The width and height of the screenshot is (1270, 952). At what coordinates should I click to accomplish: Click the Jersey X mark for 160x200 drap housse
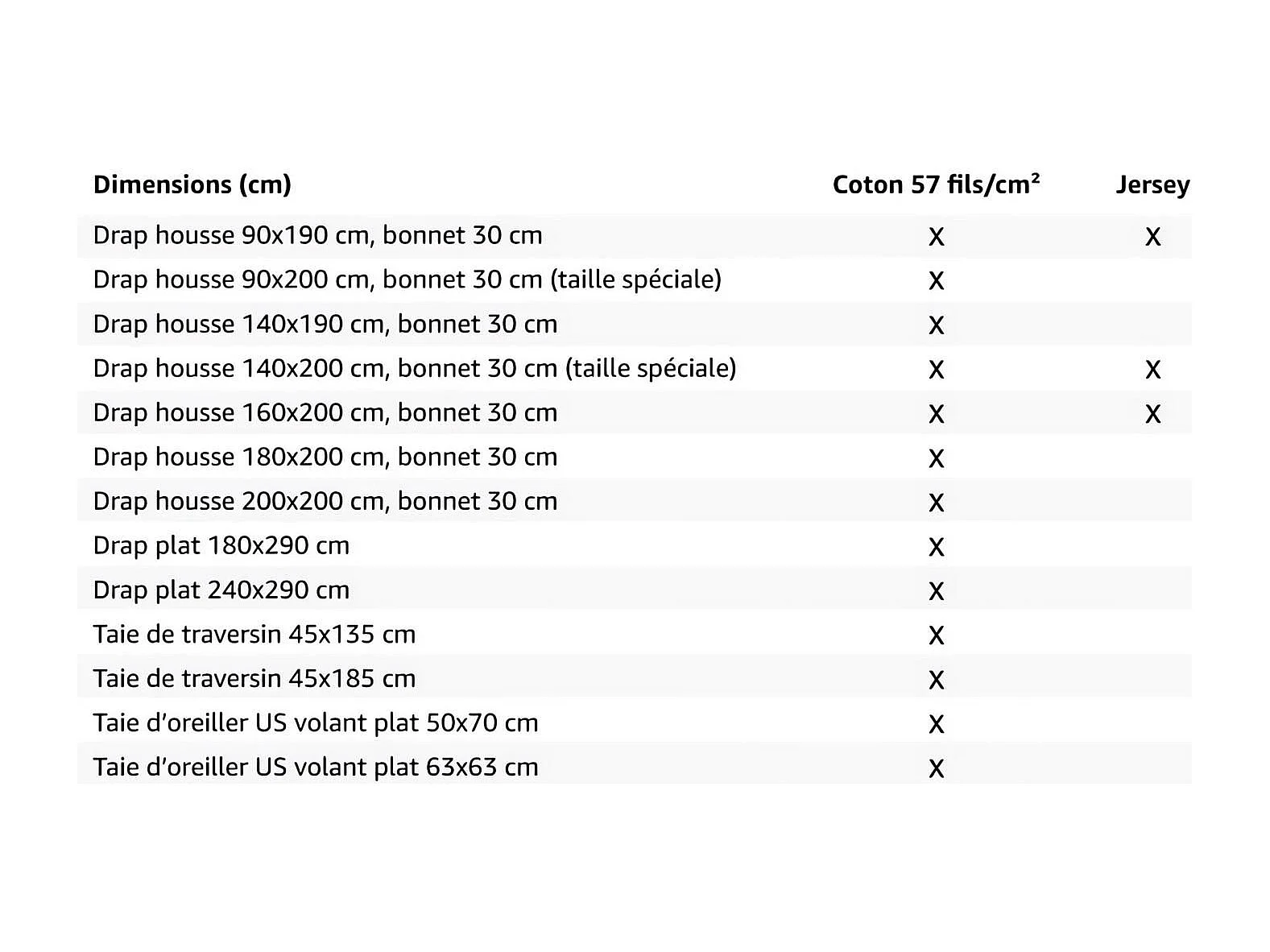tap(1152, 414)
